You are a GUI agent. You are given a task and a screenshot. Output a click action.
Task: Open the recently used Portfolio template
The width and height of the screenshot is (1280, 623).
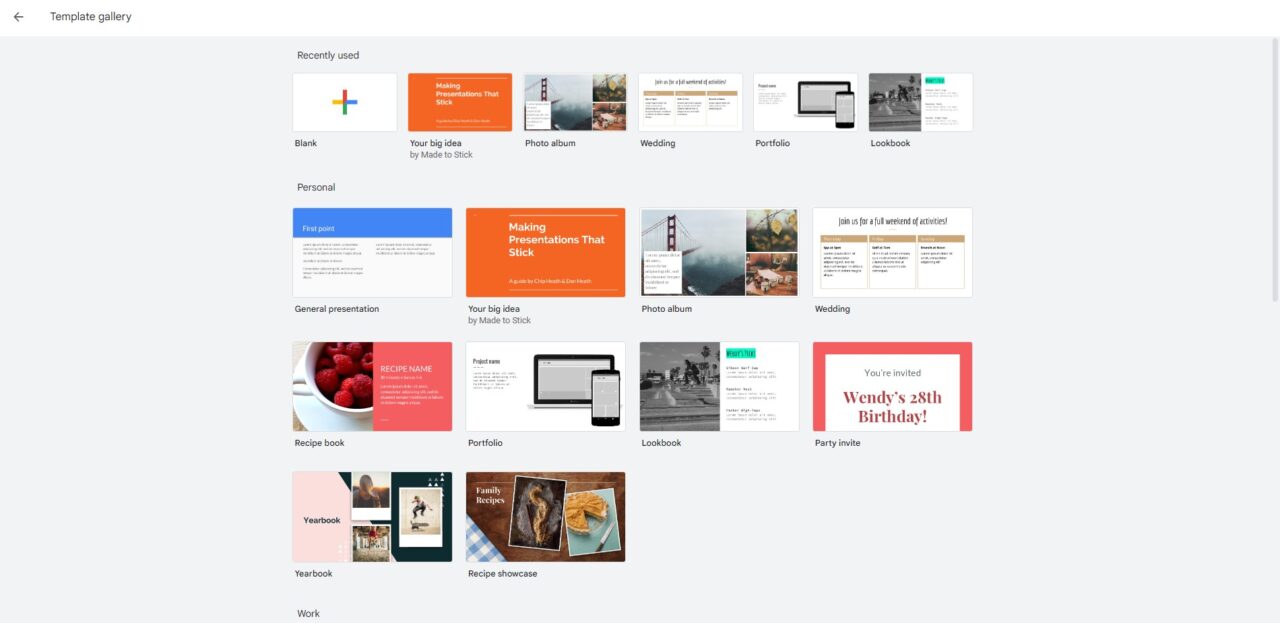[805, 101]
